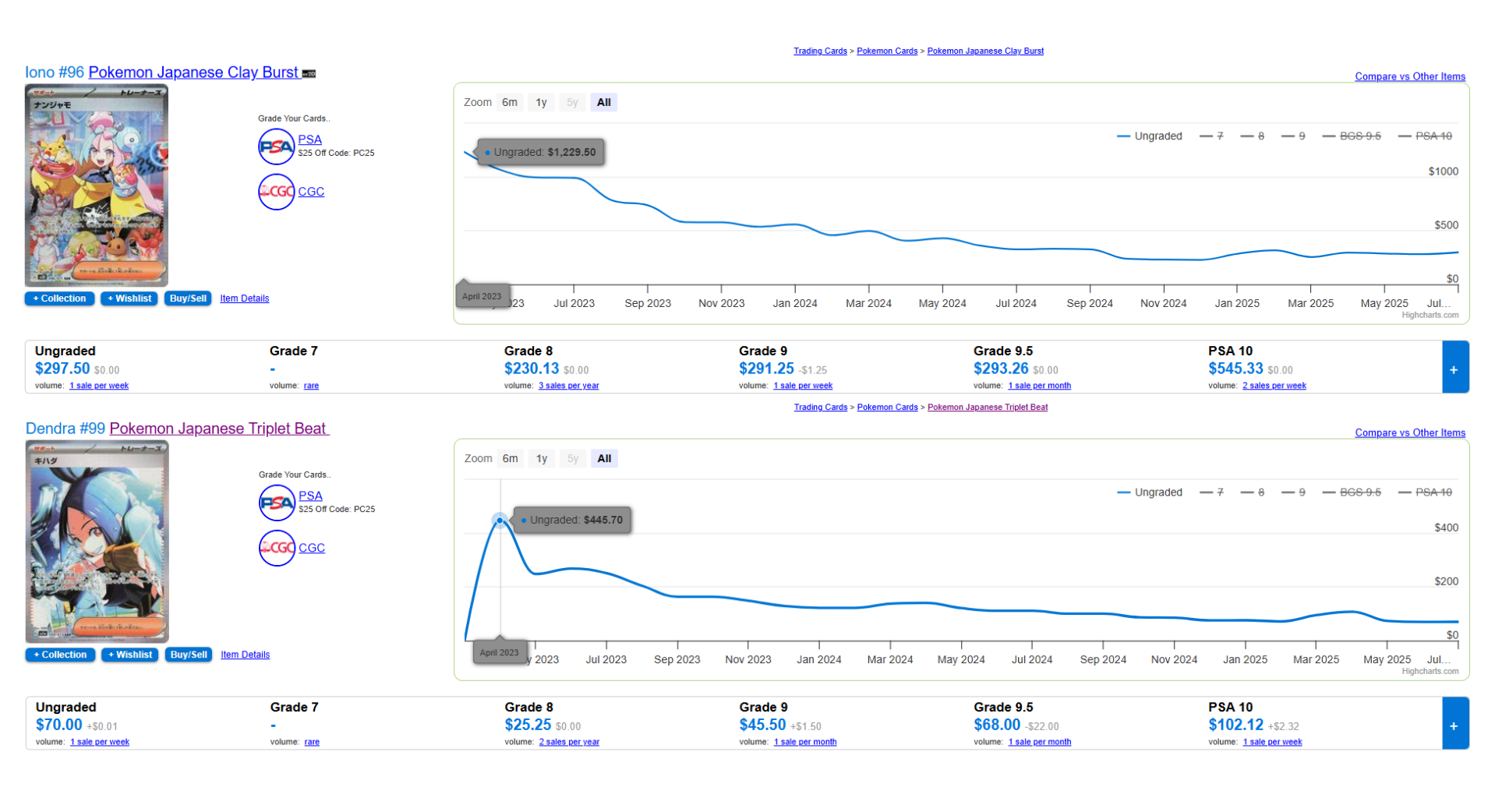Open CGC grading logo in Iono section

[x=276, y=192]
